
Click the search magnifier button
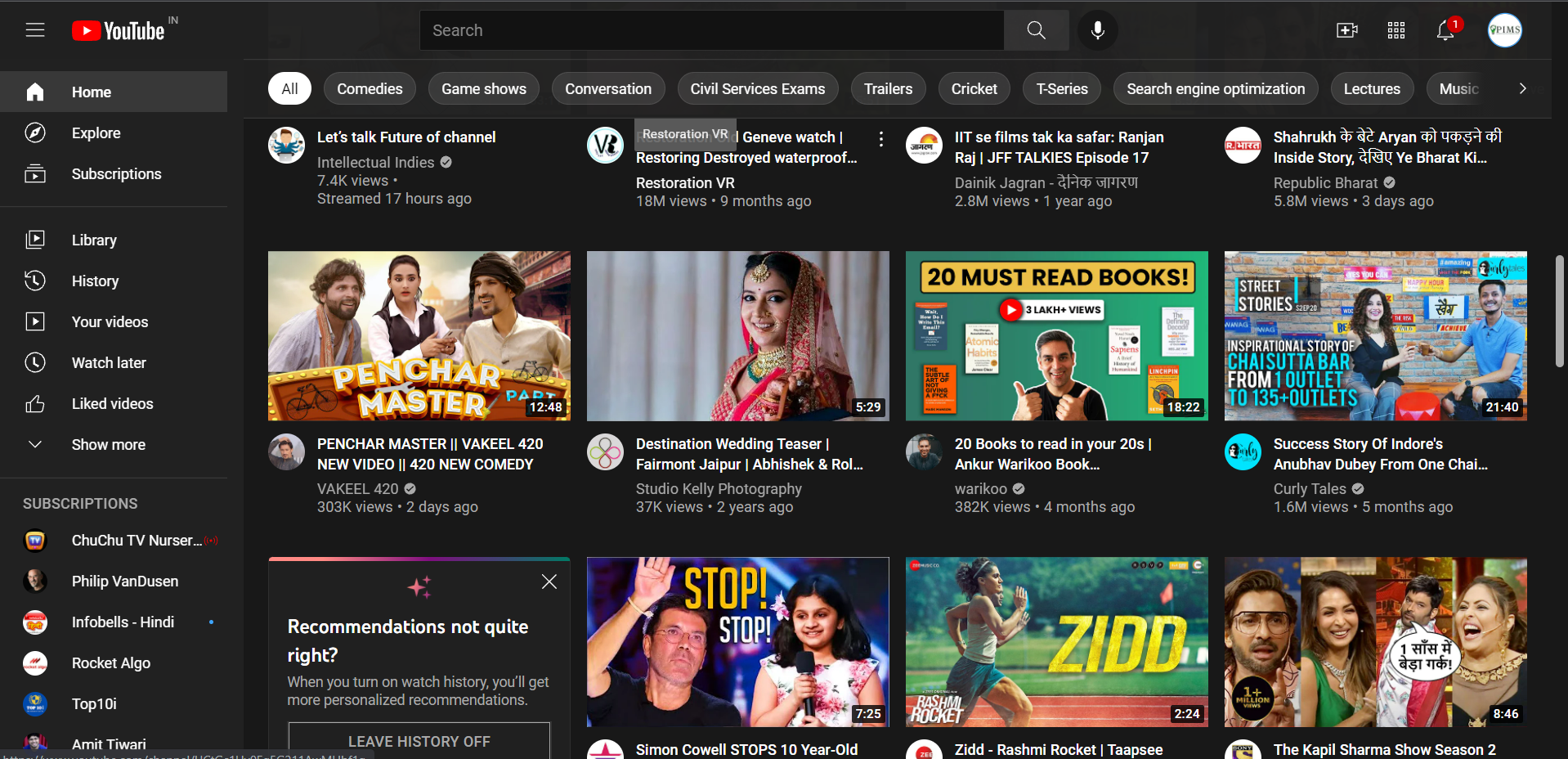point(1036,30)
